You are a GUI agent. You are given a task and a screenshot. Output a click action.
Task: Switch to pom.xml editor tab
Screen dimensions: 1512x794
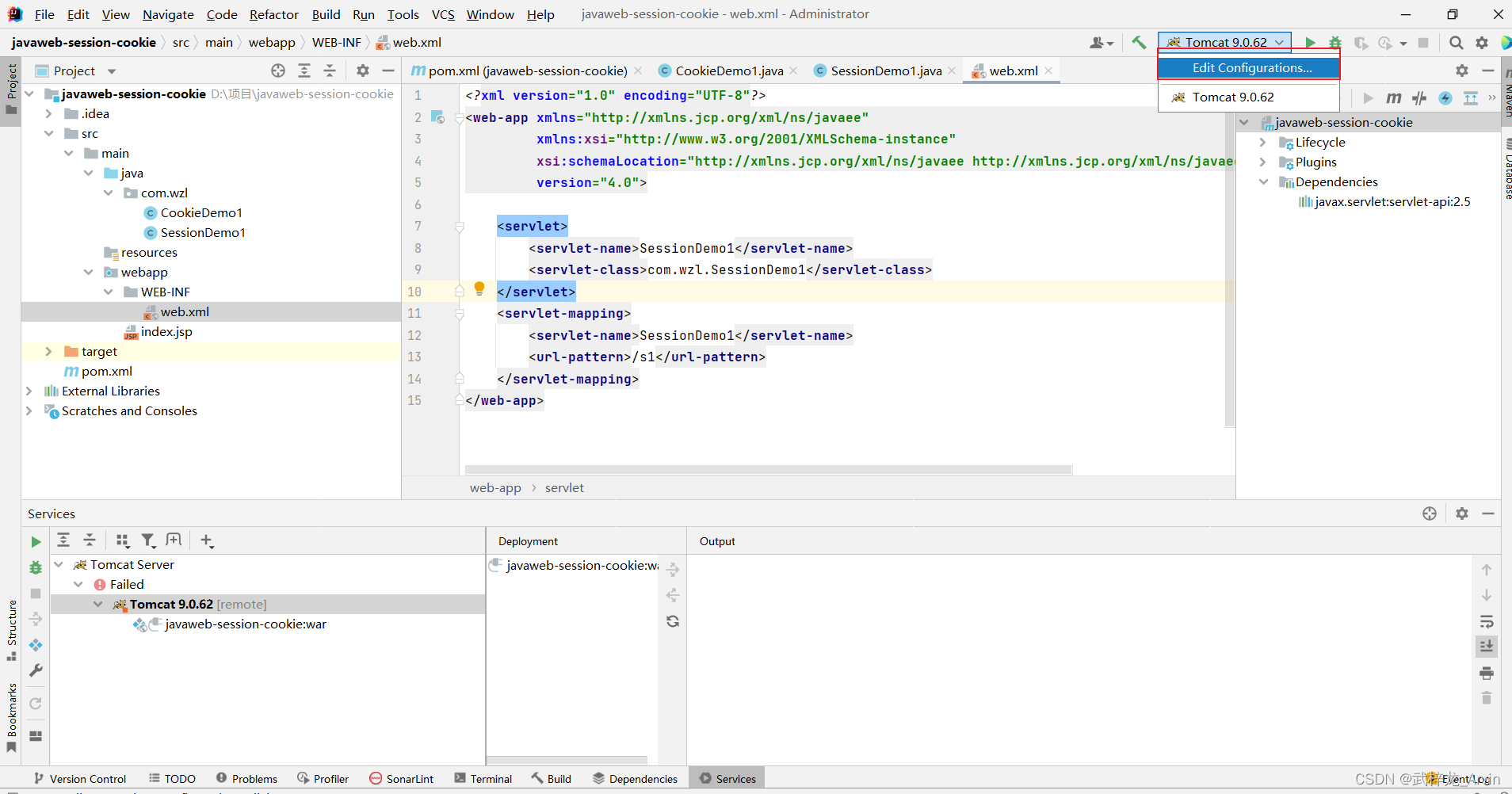528,71
